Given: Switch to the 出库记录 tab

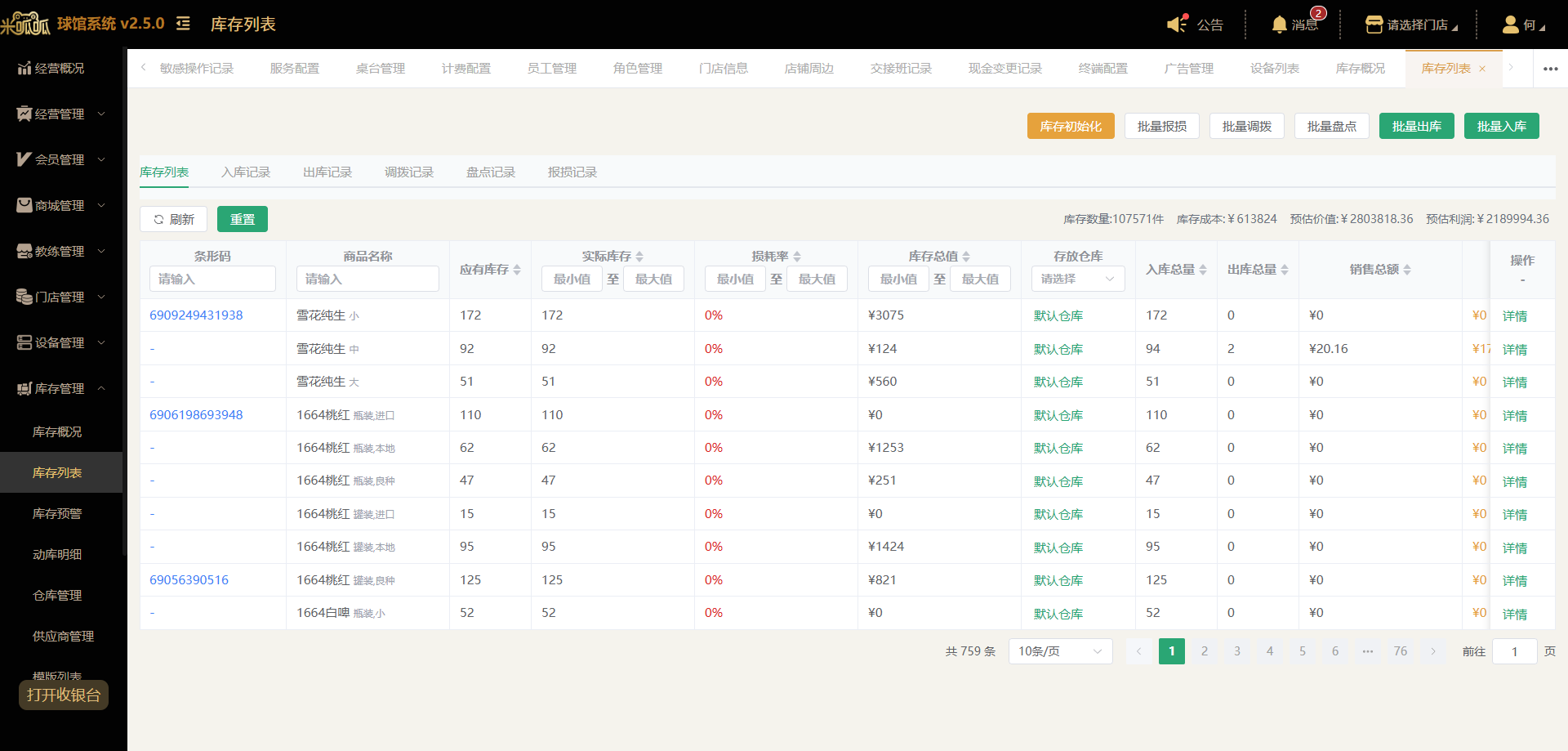Looking at the screenshot, I should [327, 172].
